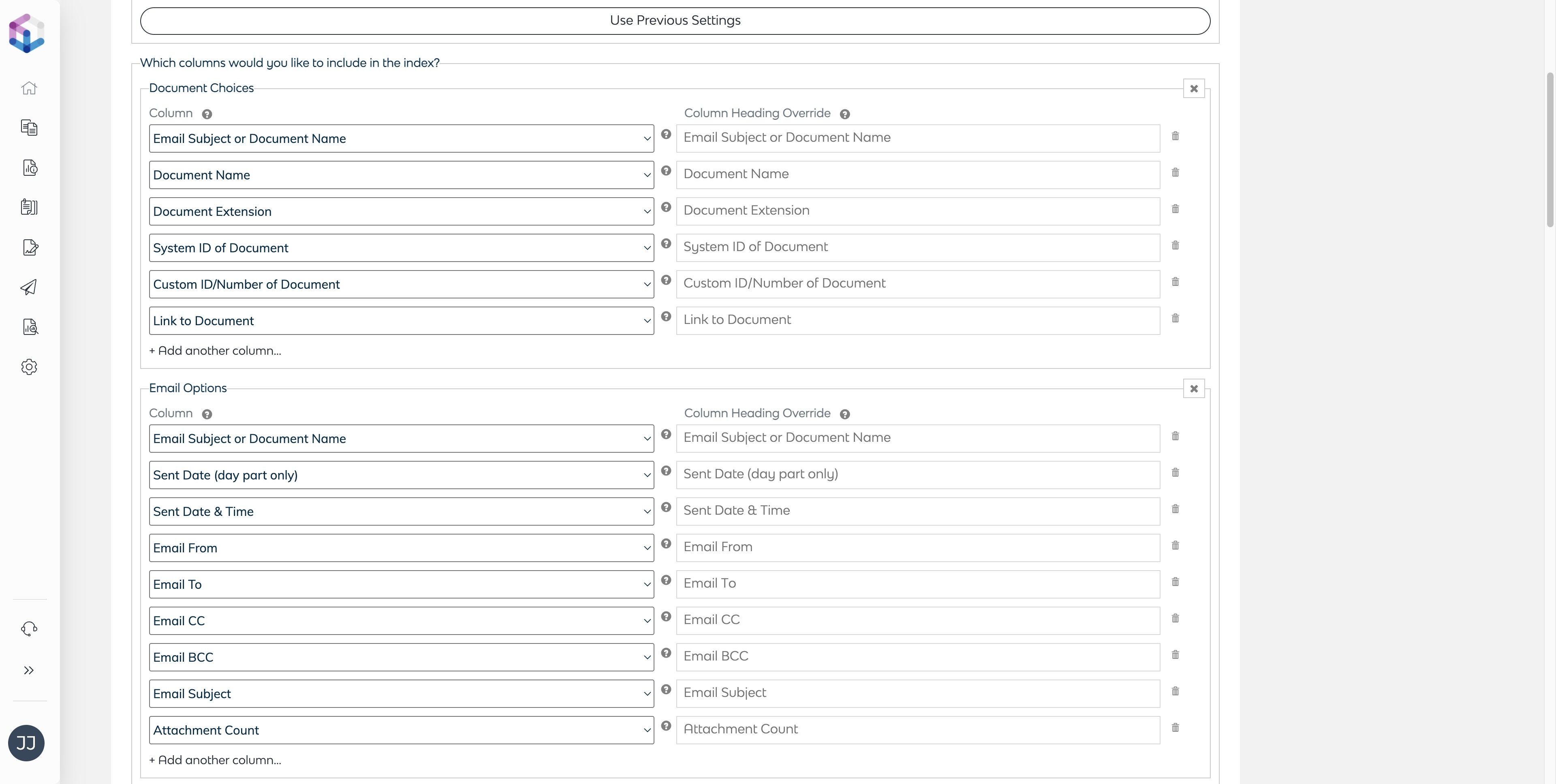Add another column under Email Options
The image size is (1556, 784).
pyautogui.click(x=215, y=760)
